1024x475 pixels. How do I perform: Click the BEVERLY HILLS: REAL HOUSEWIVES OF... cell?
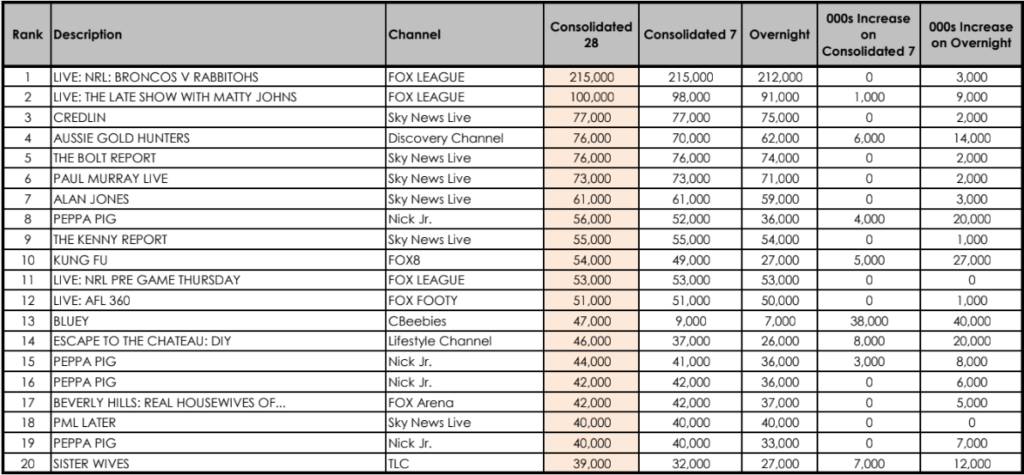[x=218, y=402]
